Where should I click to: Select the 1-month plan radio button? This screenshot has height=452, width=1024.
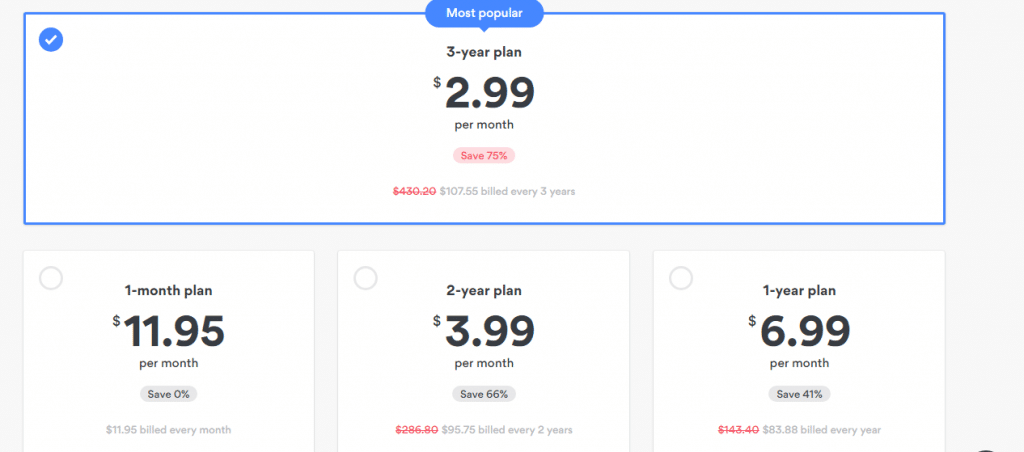coord(51,278)
